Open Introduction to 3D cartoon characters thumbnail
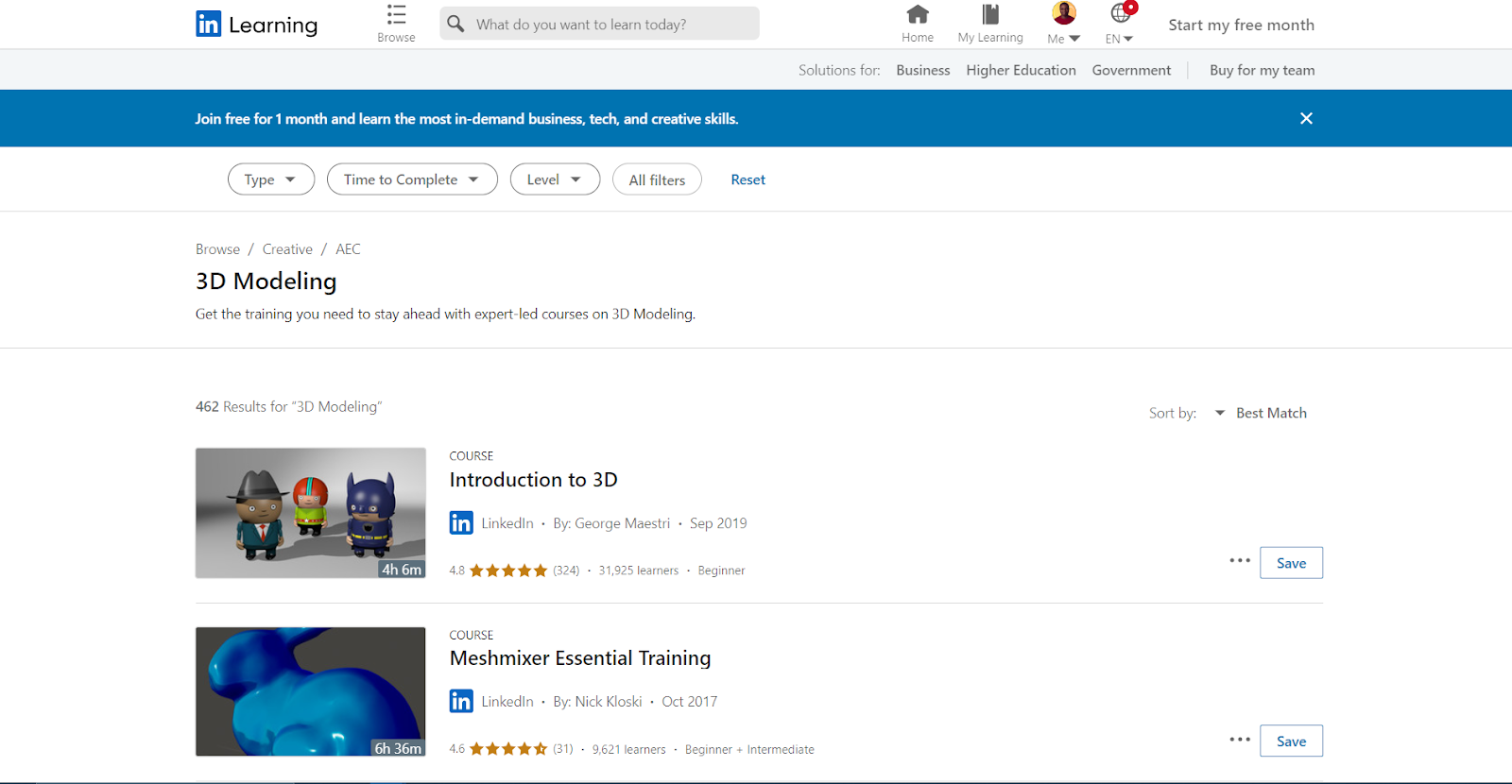This screenshot has width=1512, height=784. [311, 513]
